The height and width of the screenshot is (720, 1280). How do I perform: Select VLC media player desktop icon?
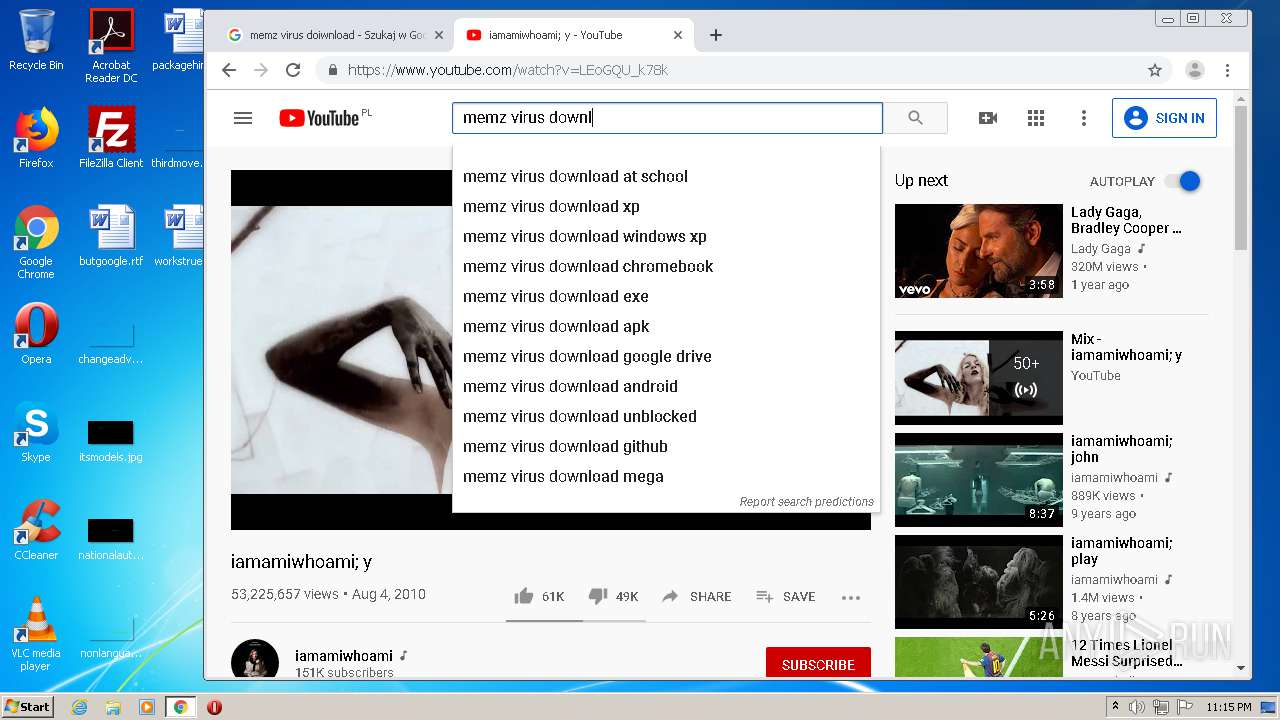(x=36, y=634)
